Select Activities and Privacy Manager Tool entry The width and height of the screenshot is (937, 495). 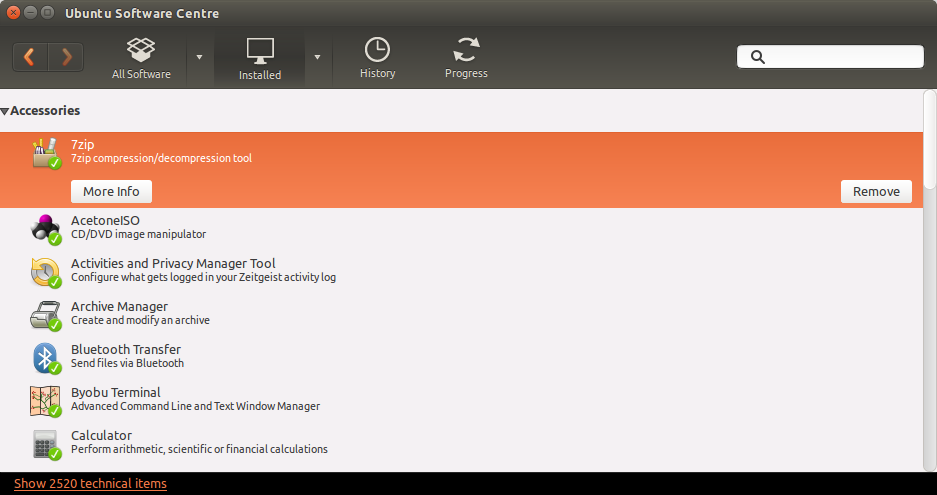point(173,264)
